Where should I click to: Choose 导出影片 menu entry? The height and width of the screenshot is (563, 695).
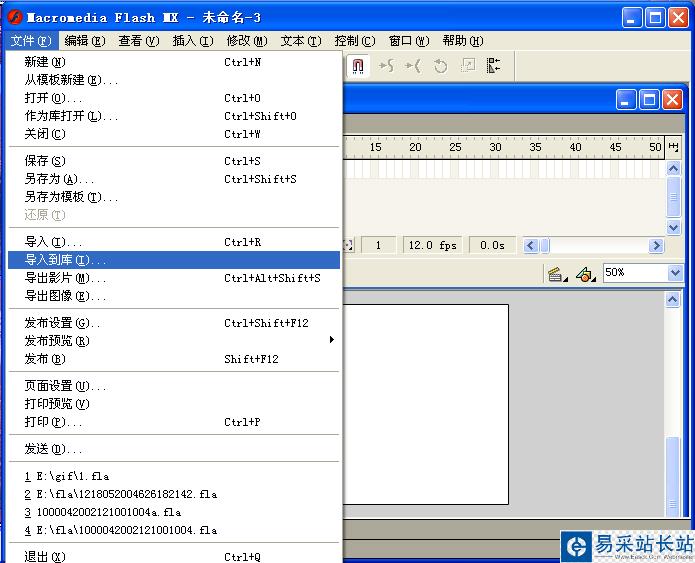(174, 278)
